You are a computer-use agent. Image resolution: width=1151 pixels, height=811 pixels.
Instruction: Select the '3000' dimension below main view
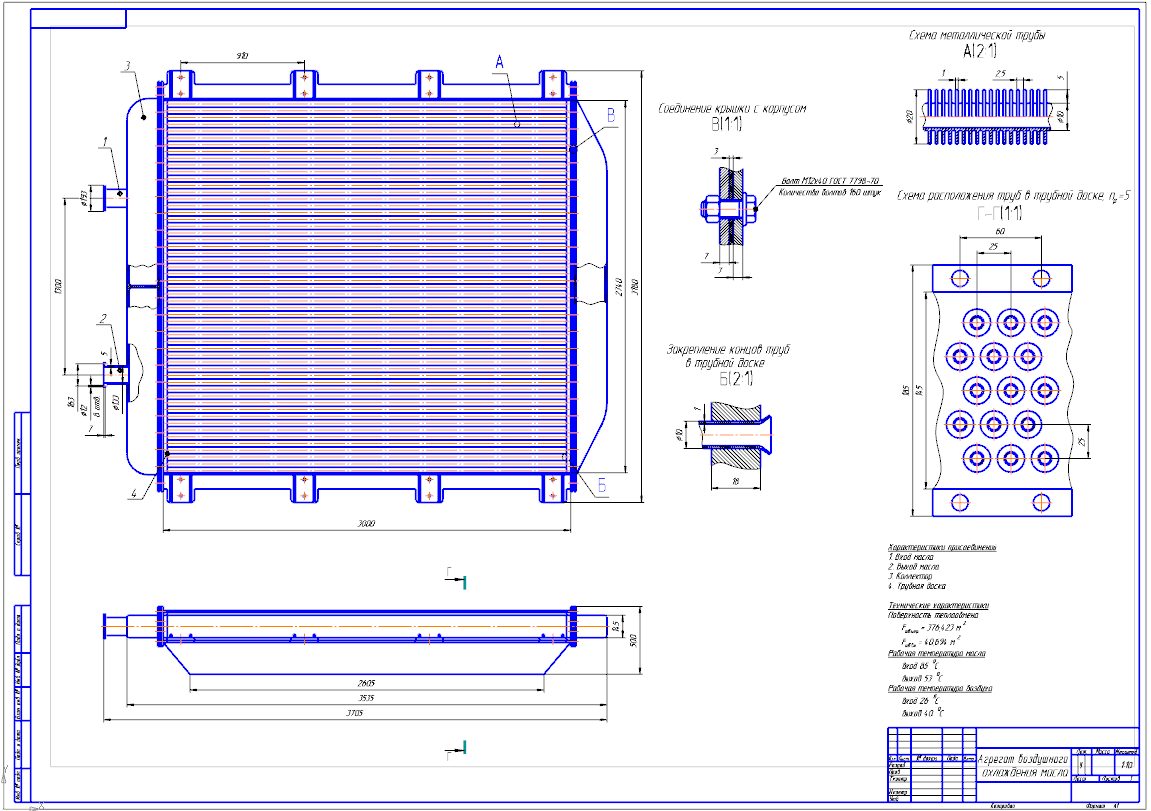[x=366, y=524]
